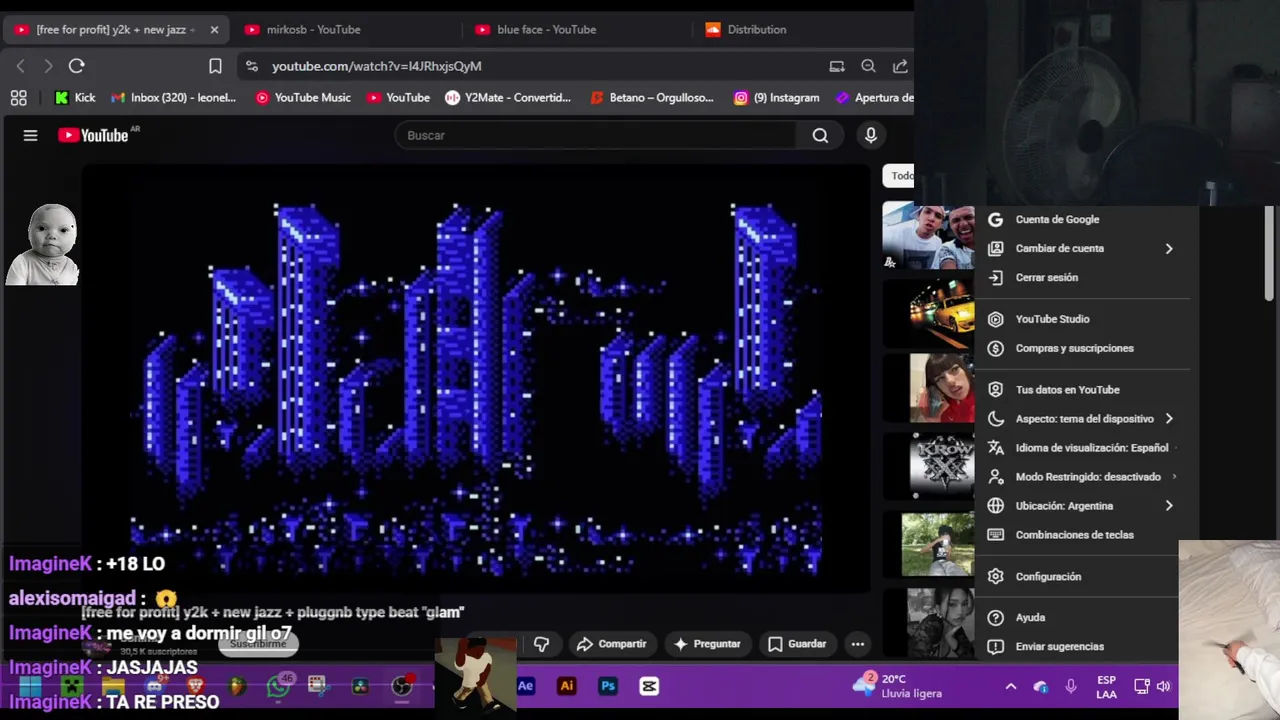
Task: Open Adobe After Effects from the taskbar
Action: [525, 686]
